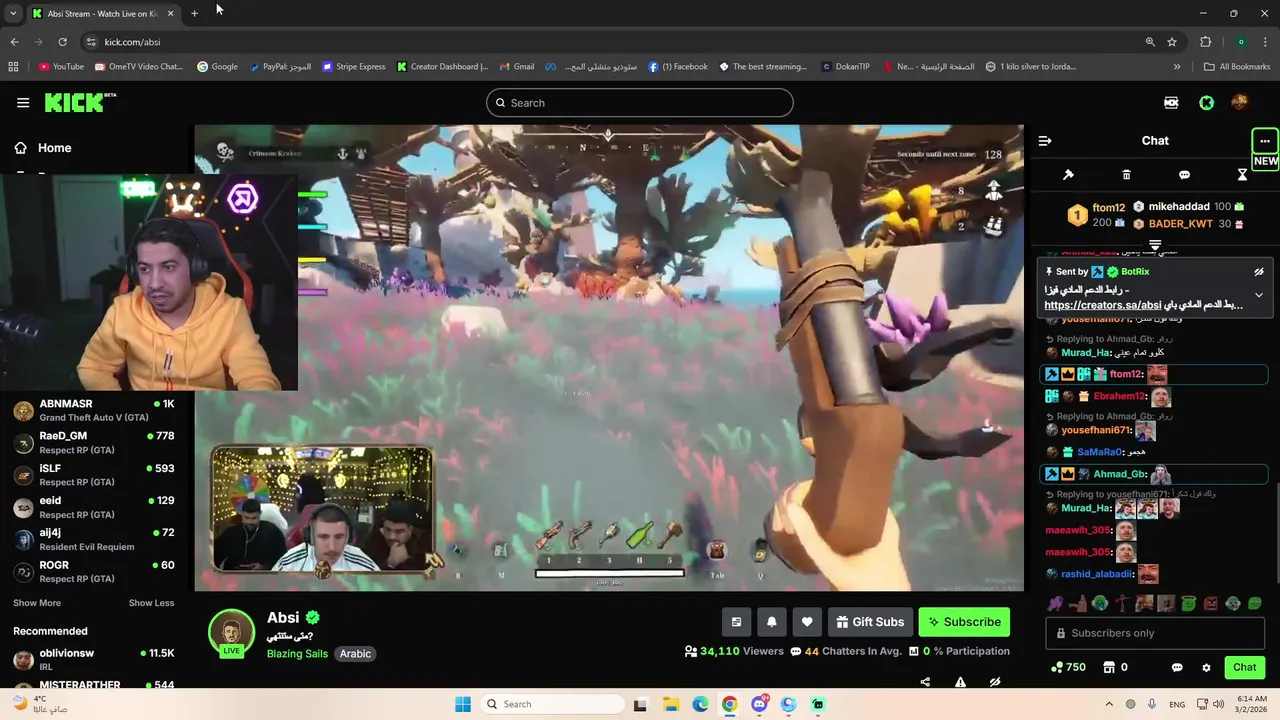Click the Gift Subs button
This screenshot has height=720, width=1280.
869,622
